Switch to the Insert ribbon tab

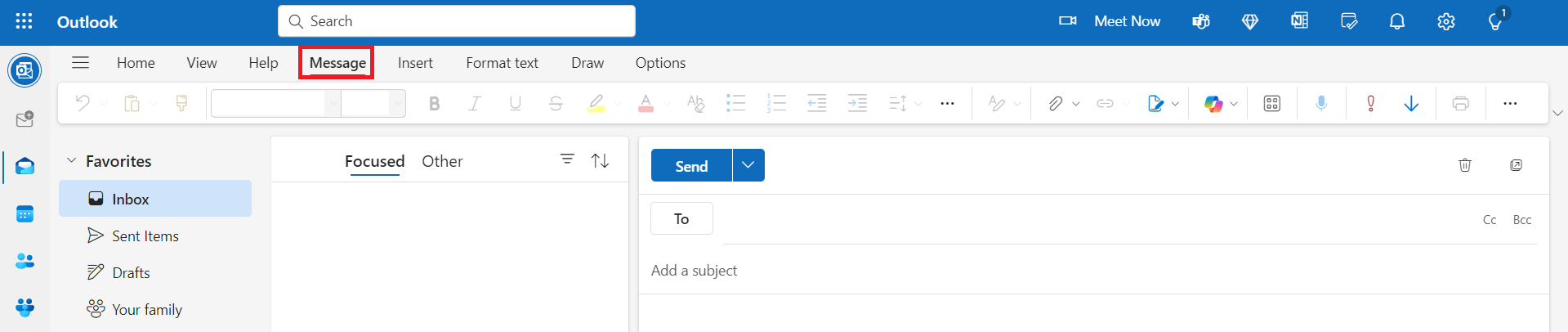(415, 63)
